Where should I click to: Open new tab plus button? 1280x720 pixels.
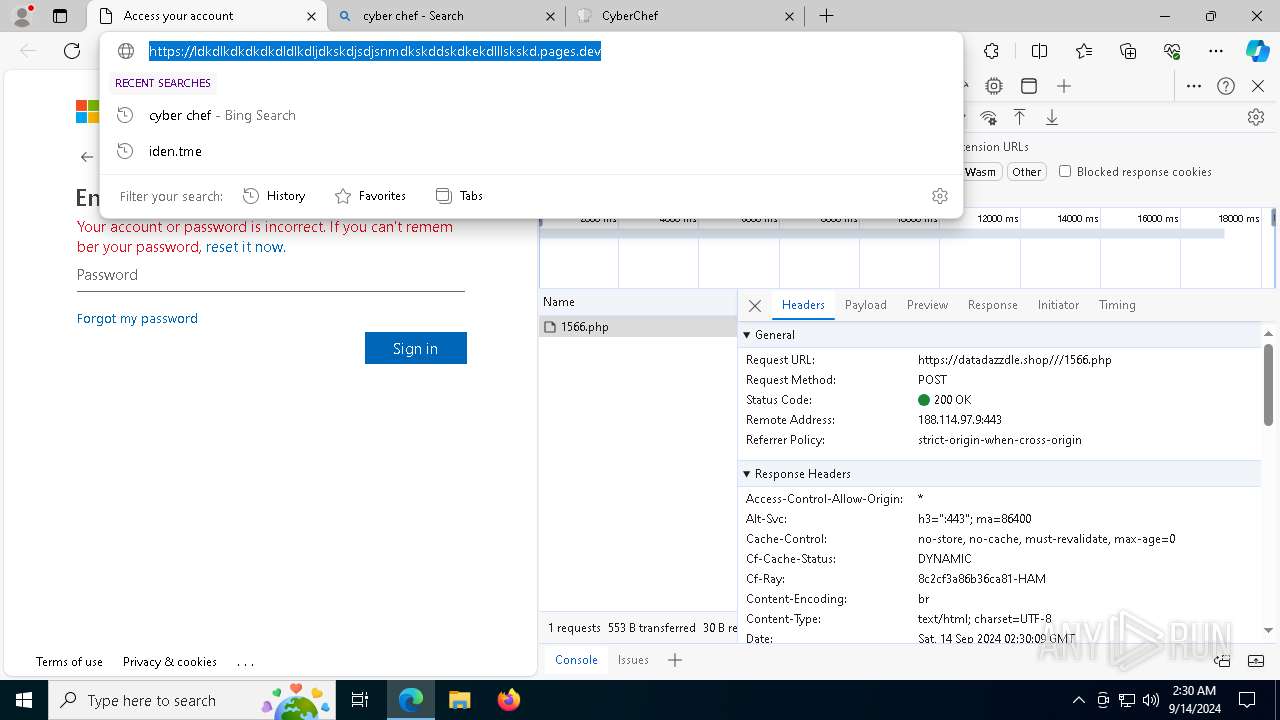pos(826,16)
